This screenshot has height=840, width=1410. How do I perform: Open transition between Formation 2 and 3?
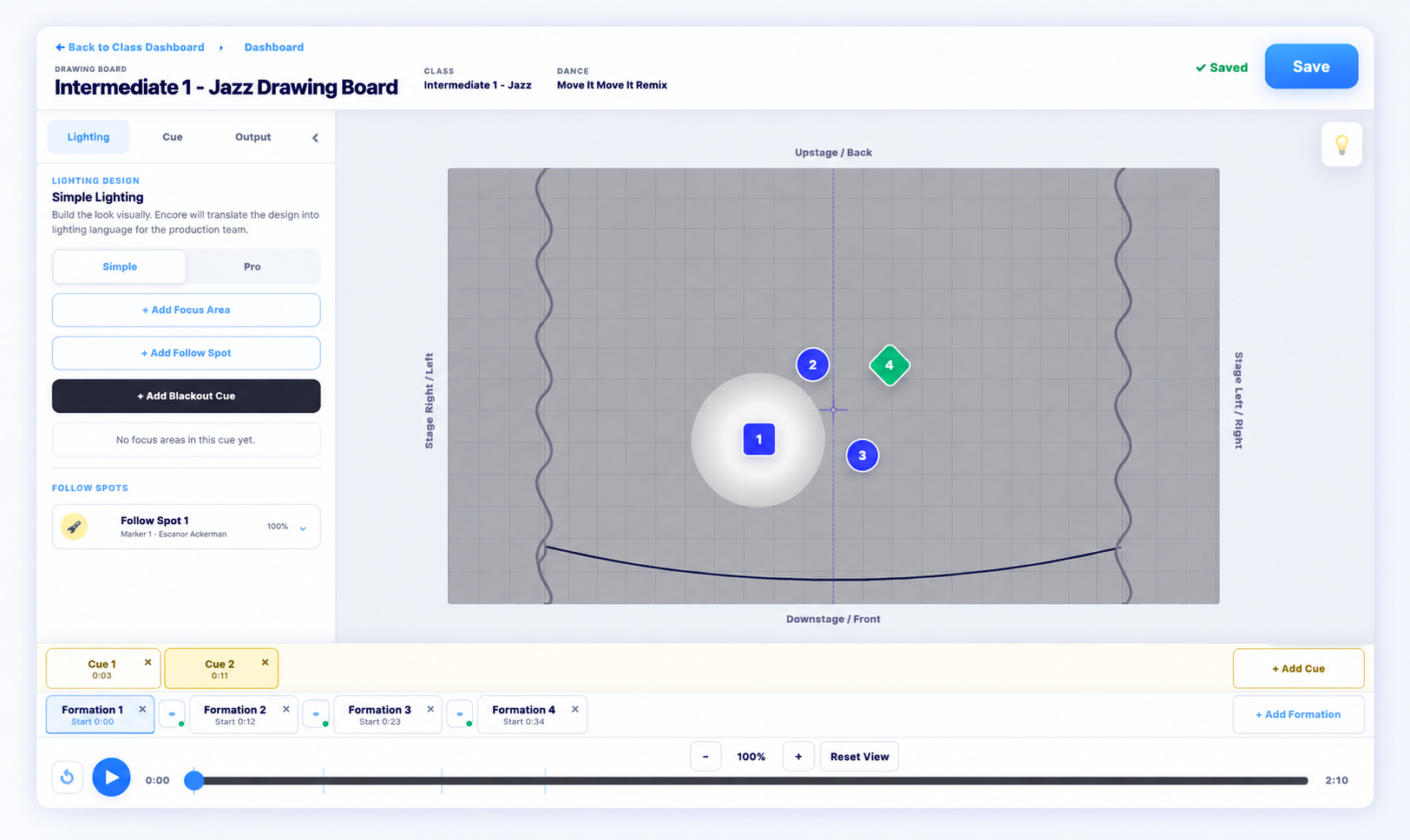coord(316,714)
